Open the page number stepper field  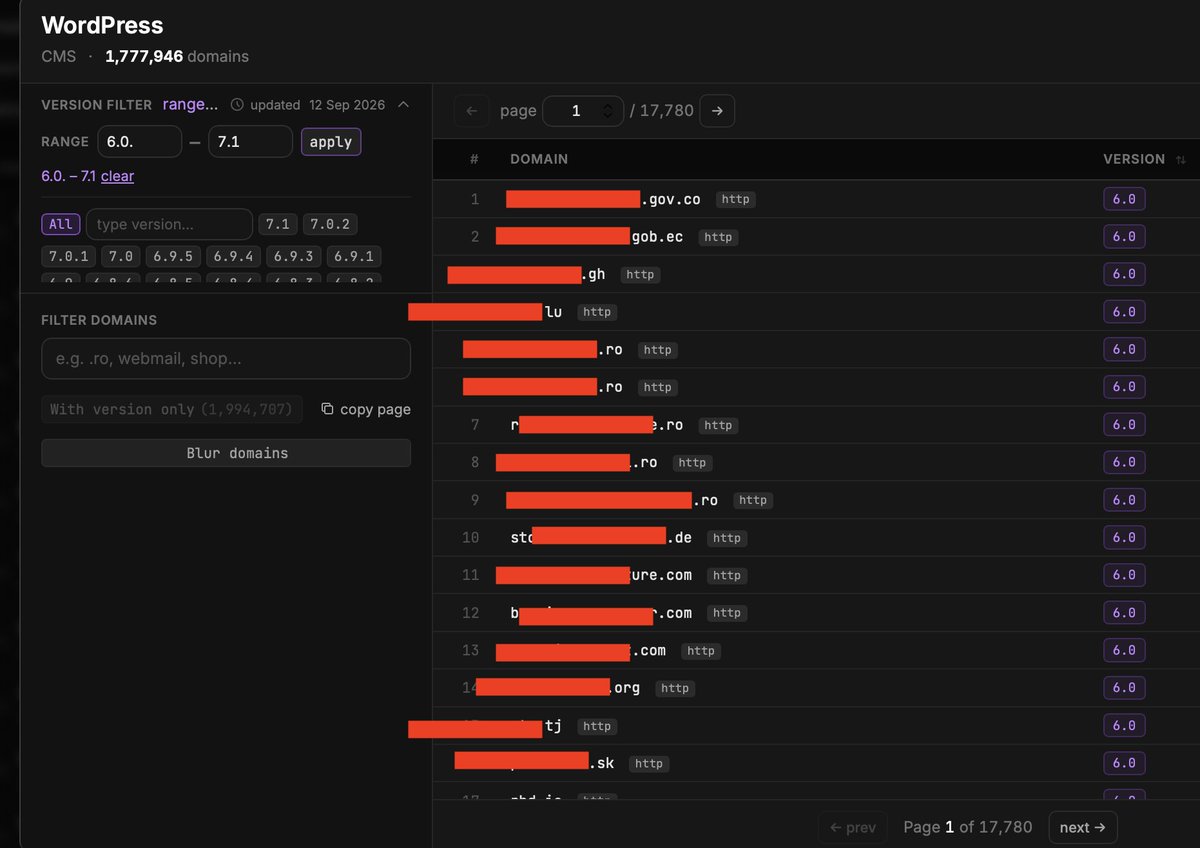click(x=583, y=111)
